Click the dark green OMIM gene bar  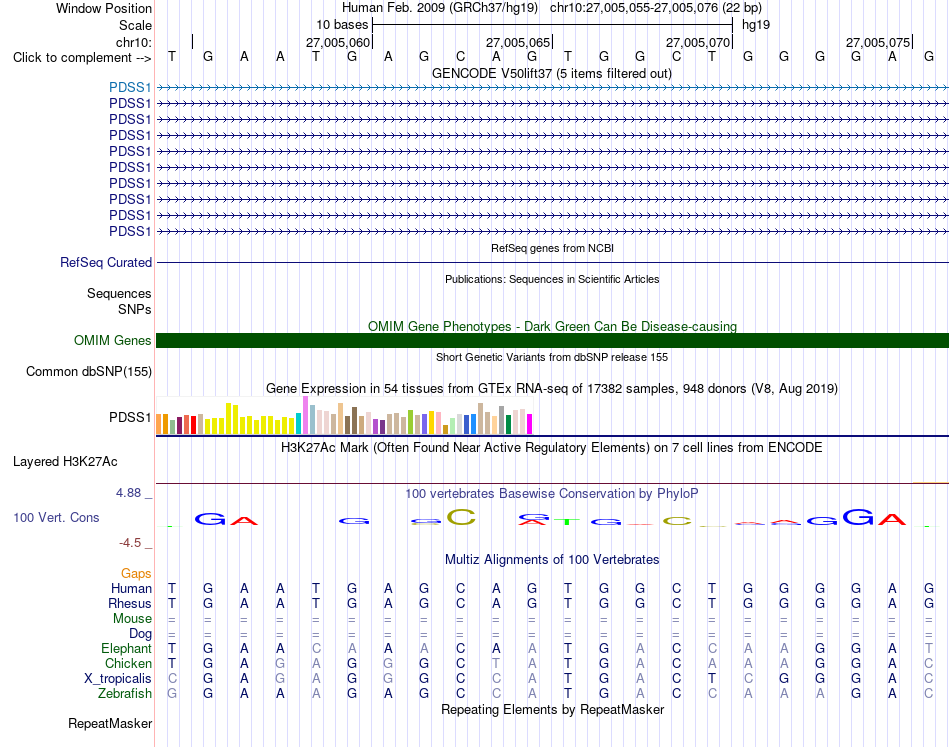point(552,340)
